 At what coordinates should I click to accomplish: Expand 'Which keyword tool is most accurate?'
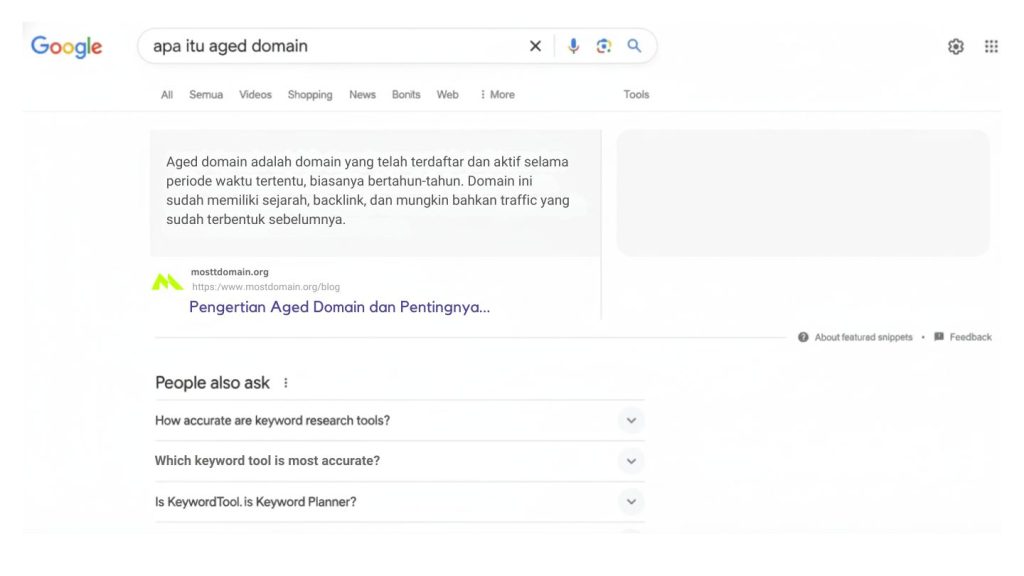(x=631, y=461)
